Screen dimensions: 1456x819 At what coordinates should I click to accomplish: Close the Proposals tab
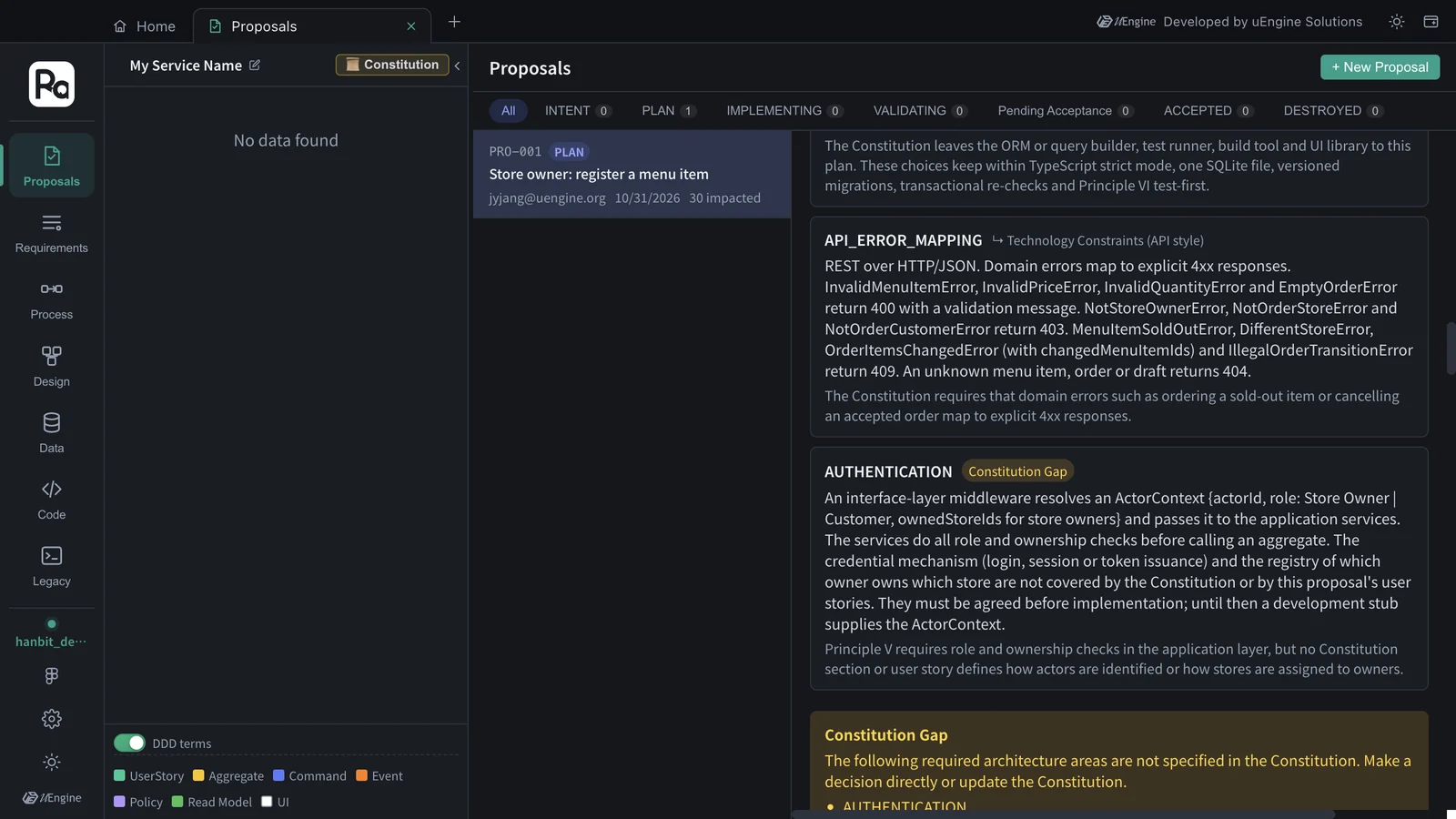point(411,26)
